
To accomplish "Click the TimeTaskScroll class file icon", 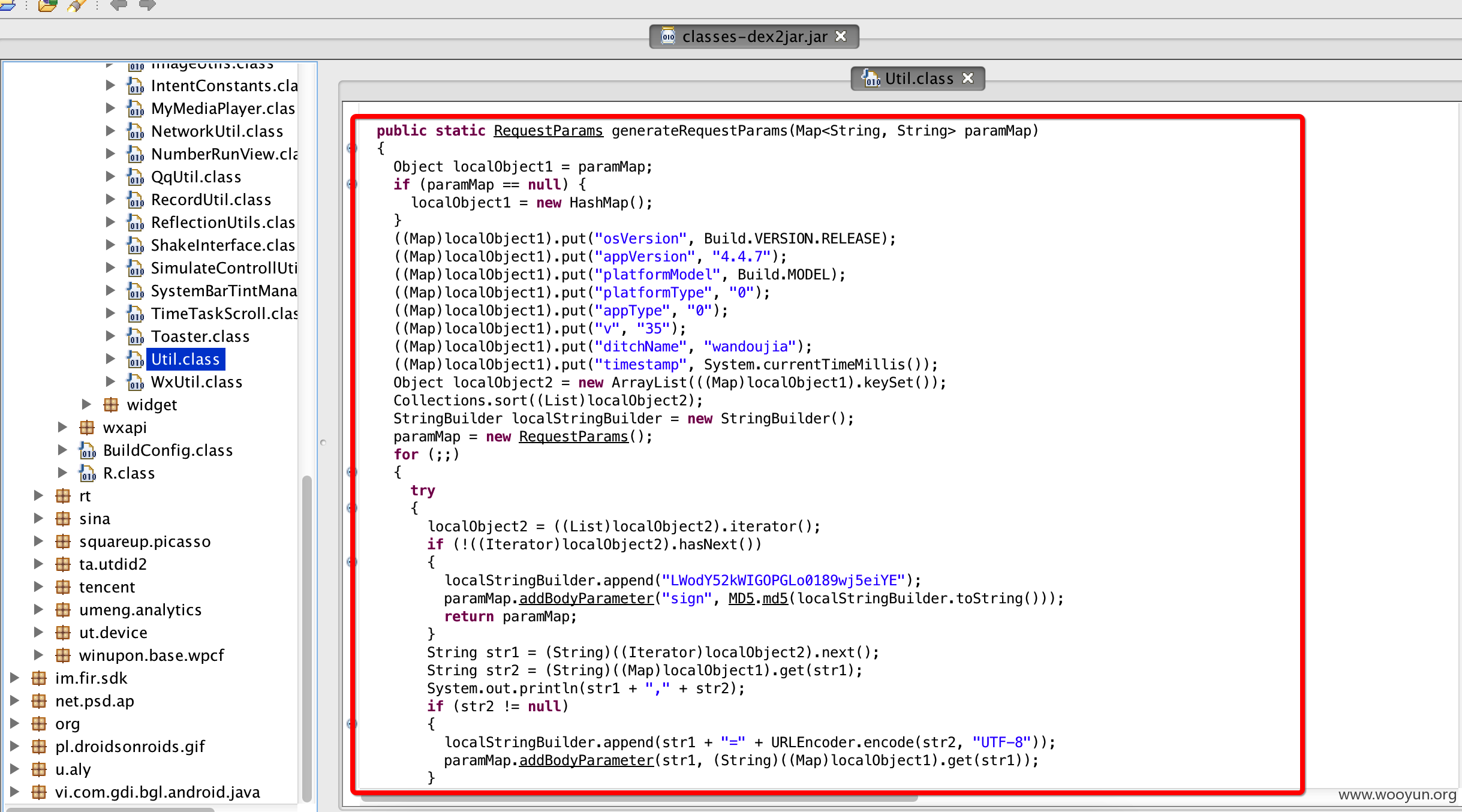I will pyautogui.click(x=136, y=314).
